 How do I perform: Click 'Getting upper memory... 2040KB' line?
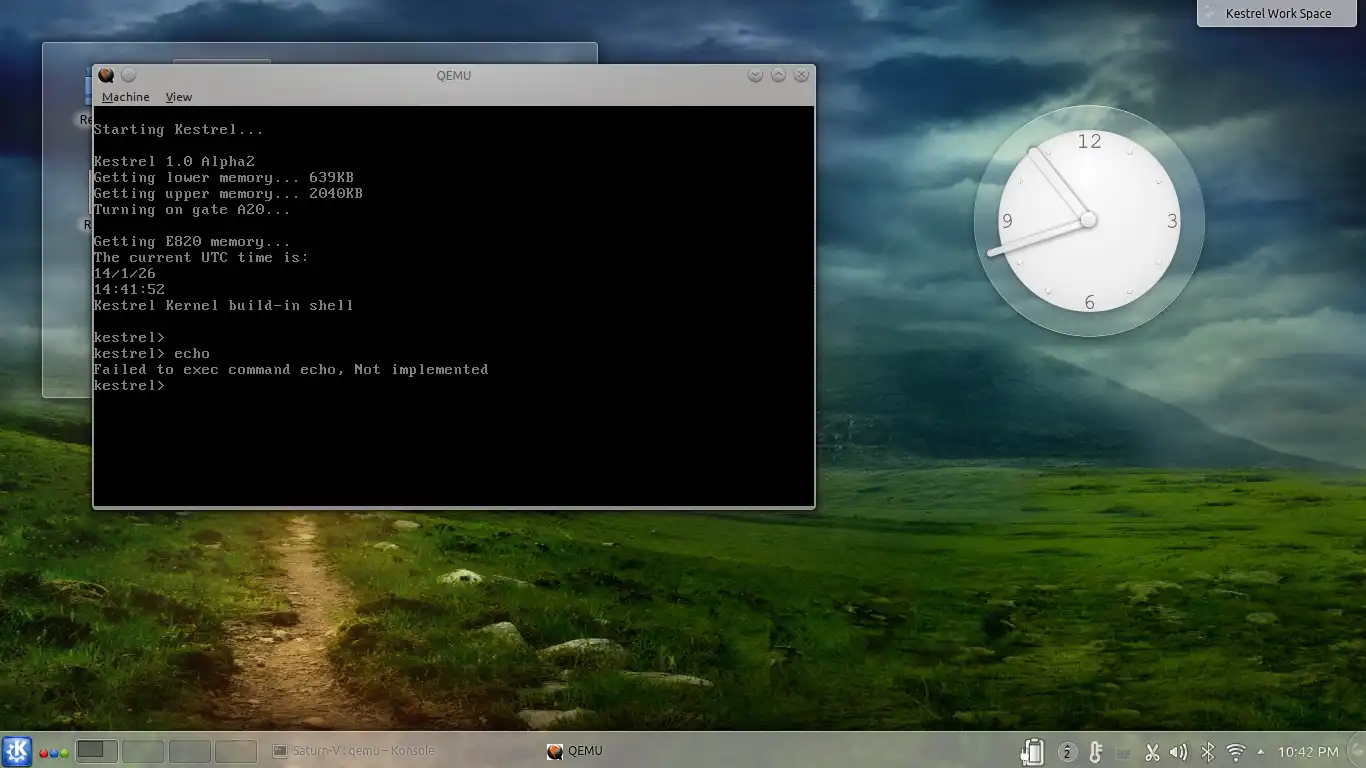228,194
